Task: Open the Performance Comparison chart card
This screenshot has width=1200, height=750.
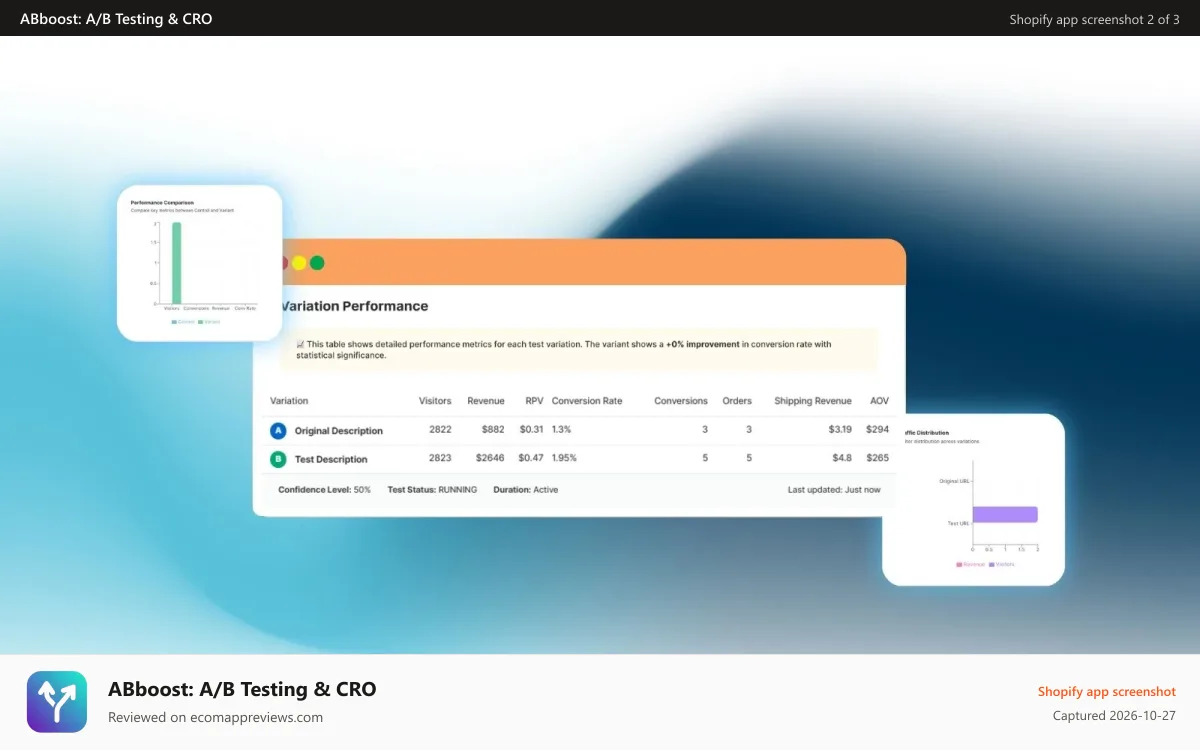Action: click(200, 263)
